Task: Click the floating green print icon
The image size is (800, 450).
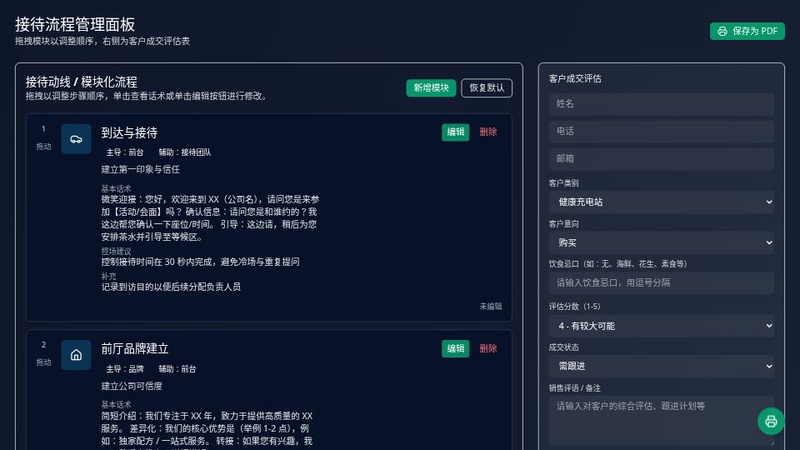Action: pyautogui.click(x=770, y=421)
